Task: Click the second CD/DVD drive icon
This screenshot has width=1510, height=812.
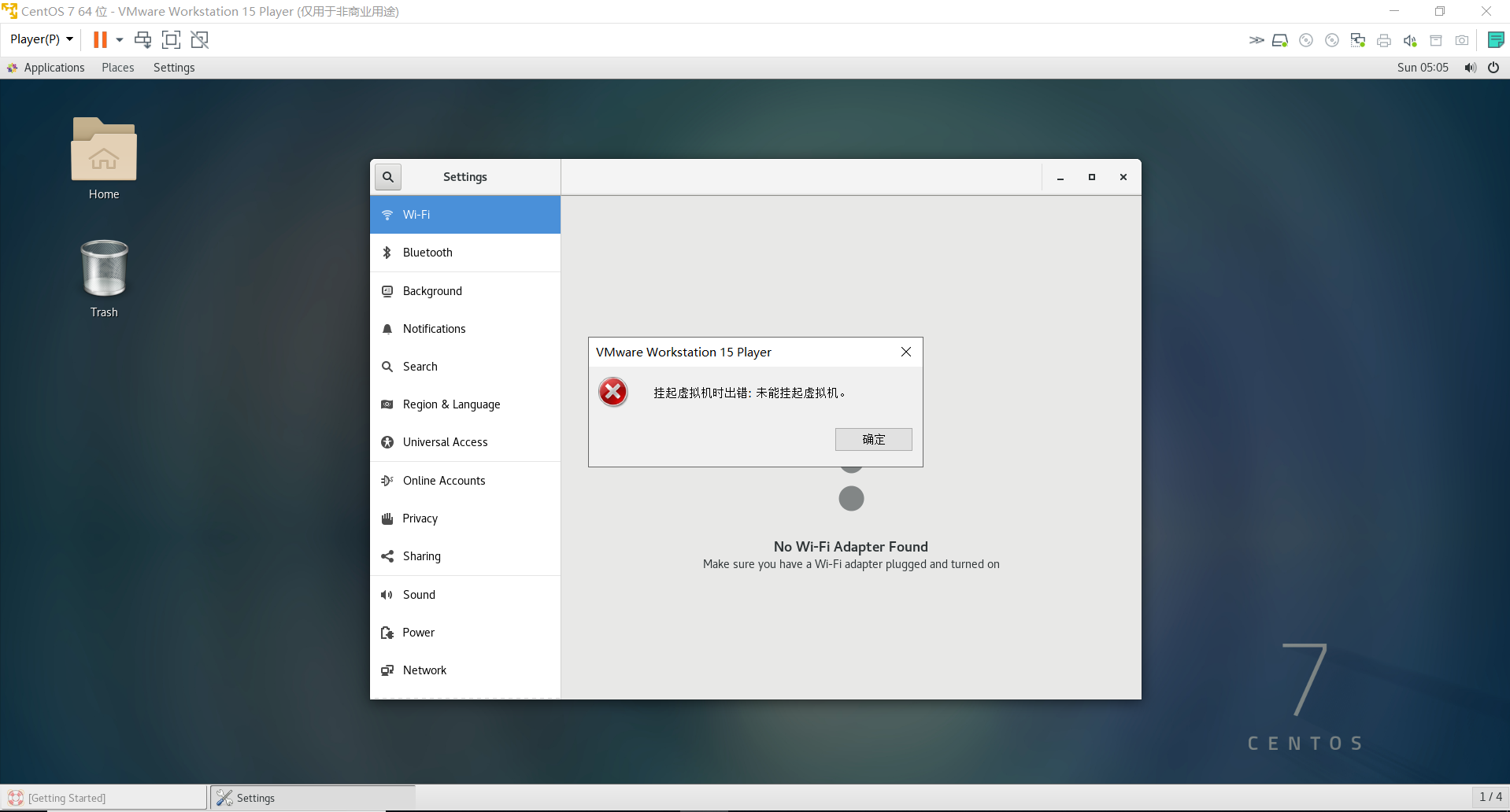Action: point(1332,40)
